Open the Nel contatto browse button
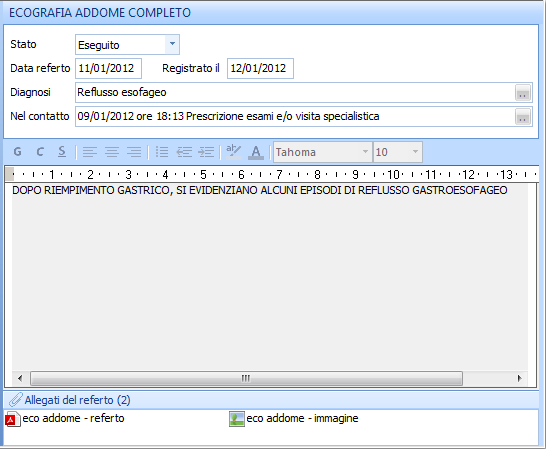Screen dimensions: 546x449 coord(523,117)
